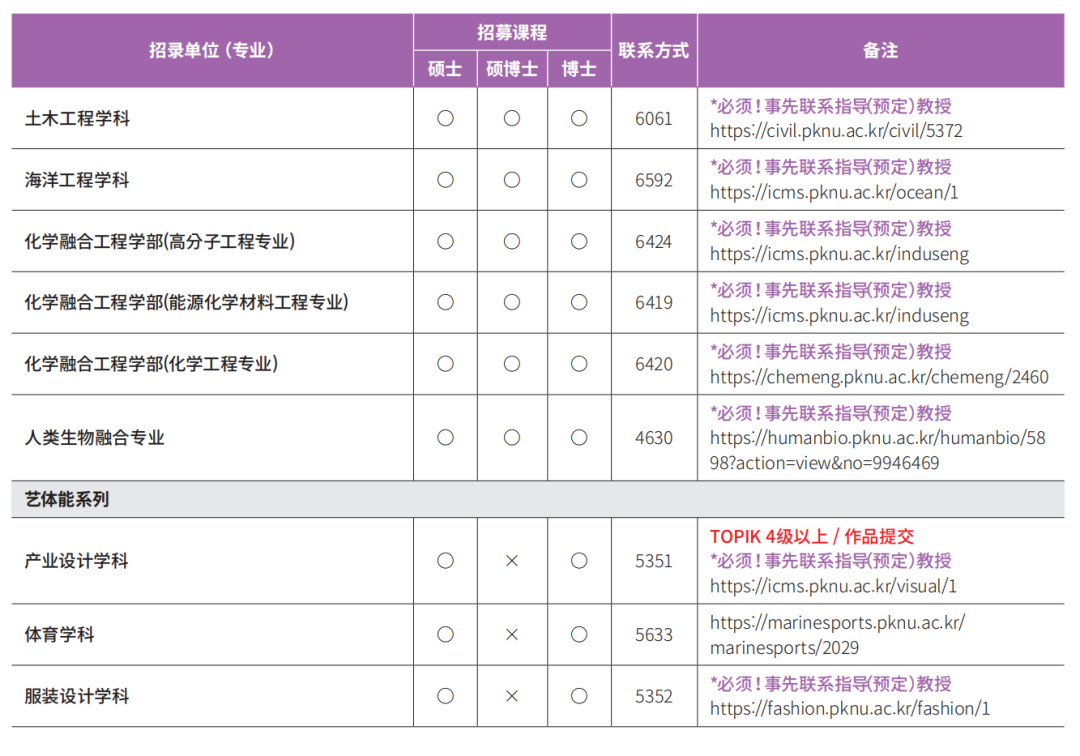Click the red TOPIK 4级以上 requirement text
Viewport: 1080px width, 756px height.
pyautogui.click(x=811, y=536)
